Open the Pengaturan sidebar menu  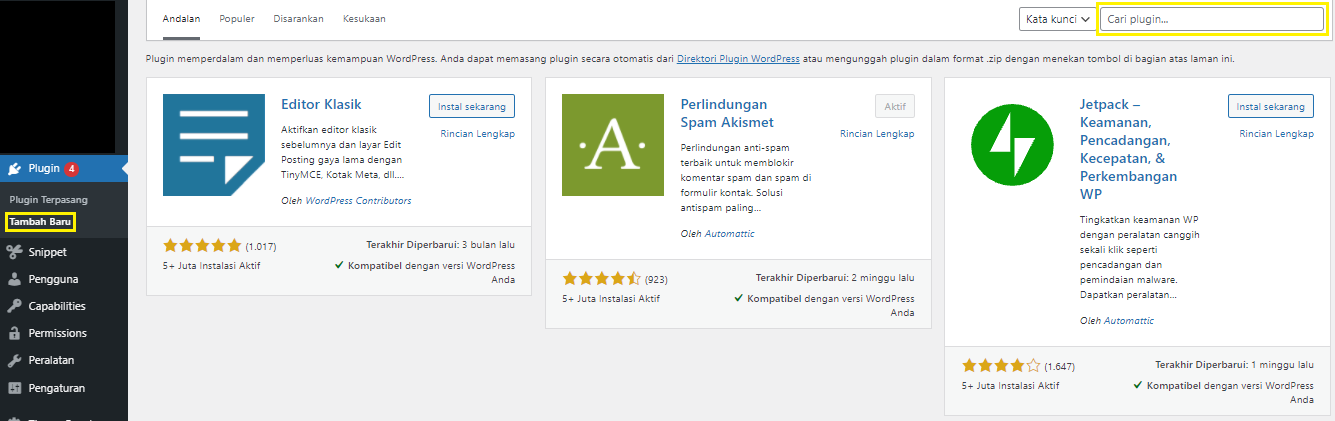[64, 387]
